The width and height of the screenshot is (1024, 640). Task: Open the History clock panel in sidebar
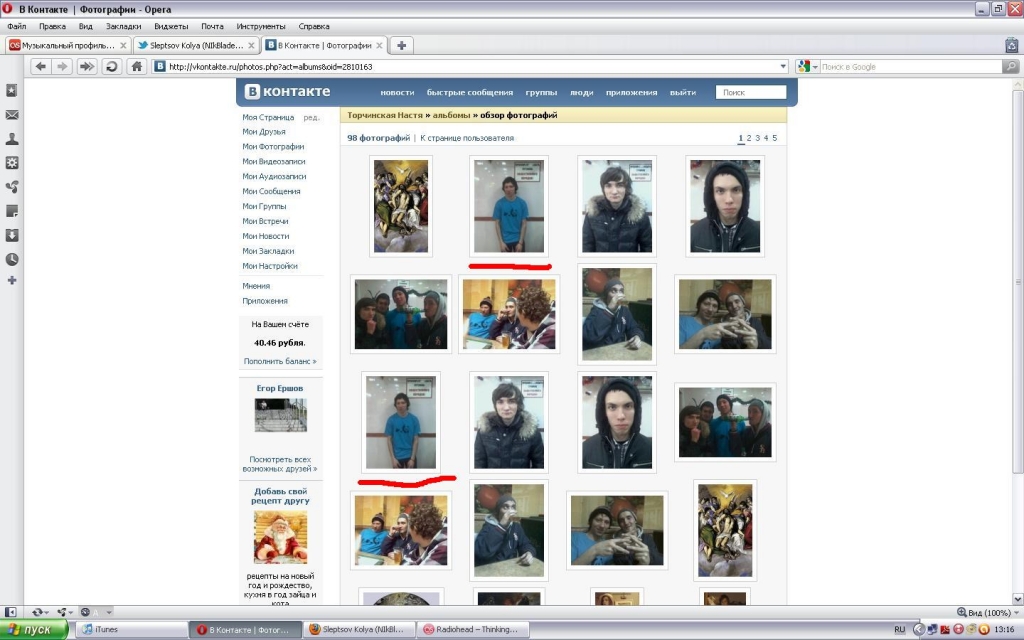(x=12, y=259)
